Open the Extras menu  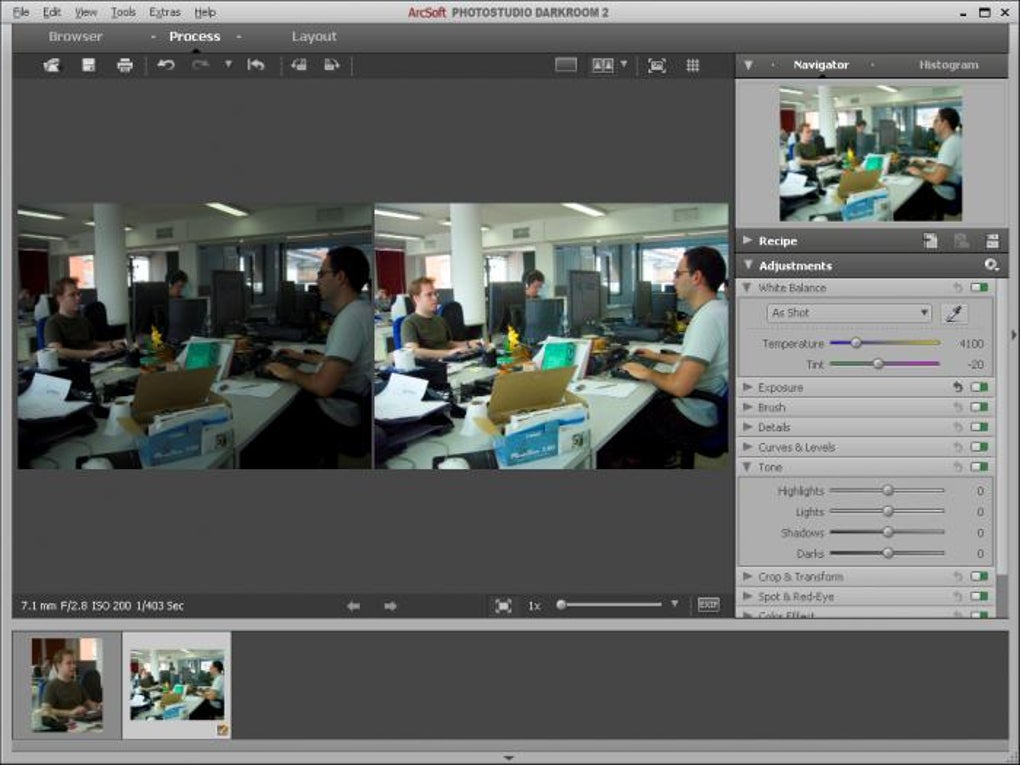pyautogui.click(x=165, y=12)
